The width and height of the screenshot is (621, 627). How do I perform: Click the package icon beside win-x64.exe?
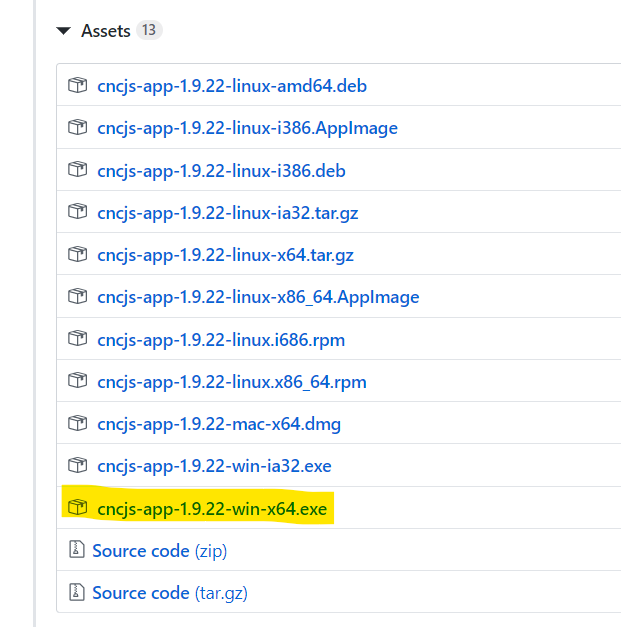tap(77, 509)
